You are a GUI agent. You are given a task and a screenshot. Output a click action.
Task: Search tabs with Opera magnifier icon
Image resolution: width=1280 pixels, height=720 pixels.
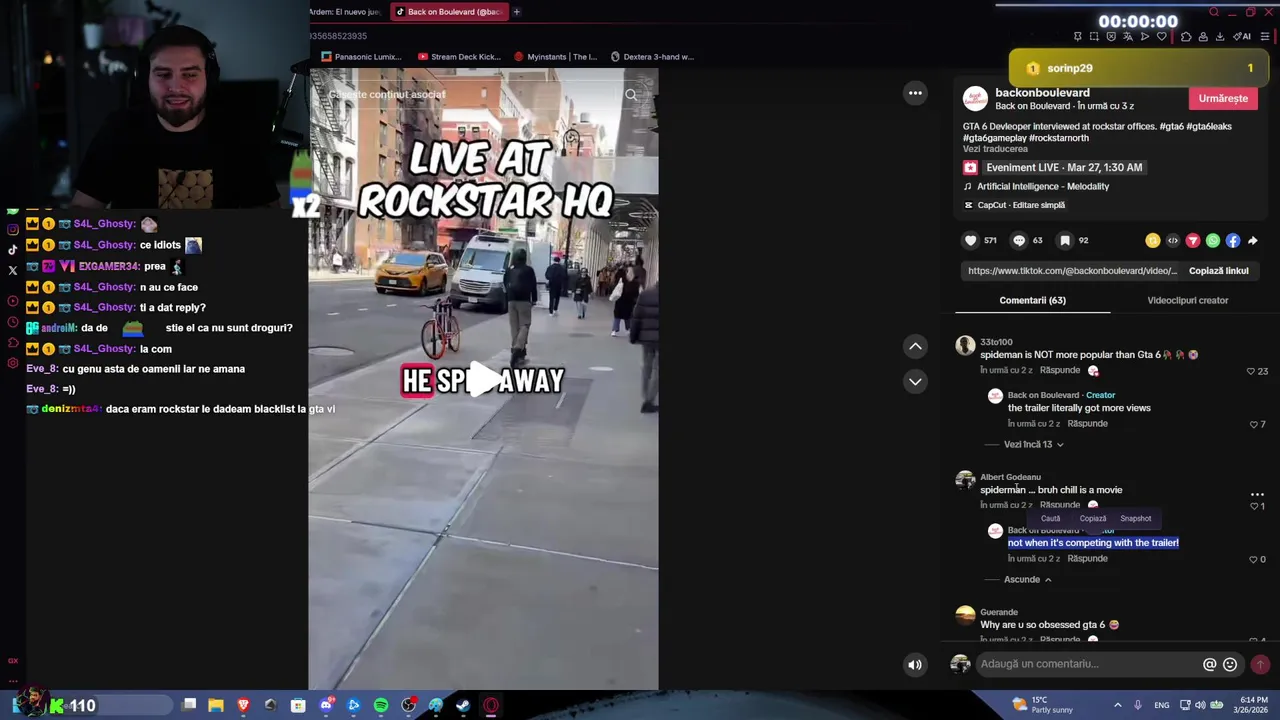point(1214,12)
